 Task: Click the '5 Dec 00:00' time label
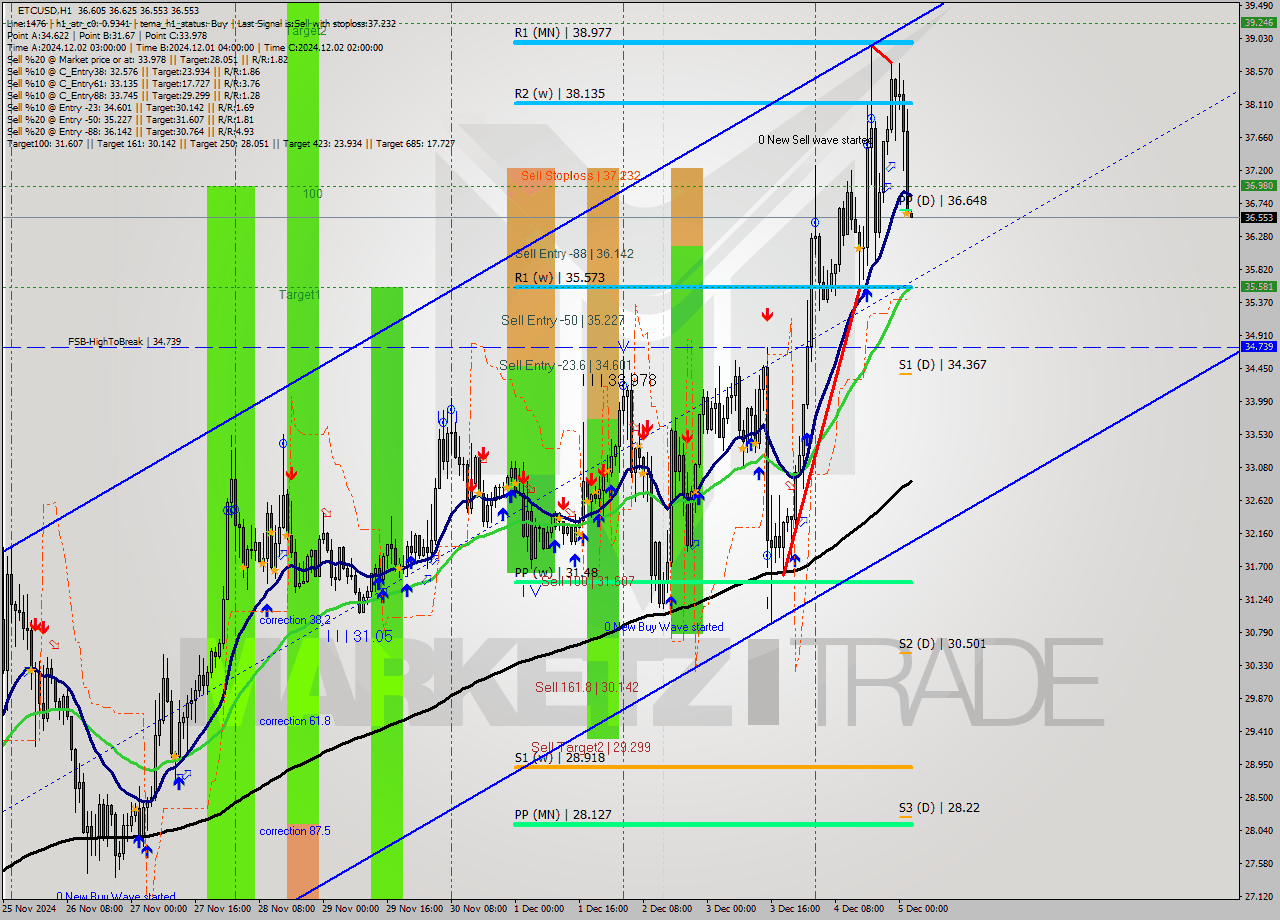tap(923, 909)
